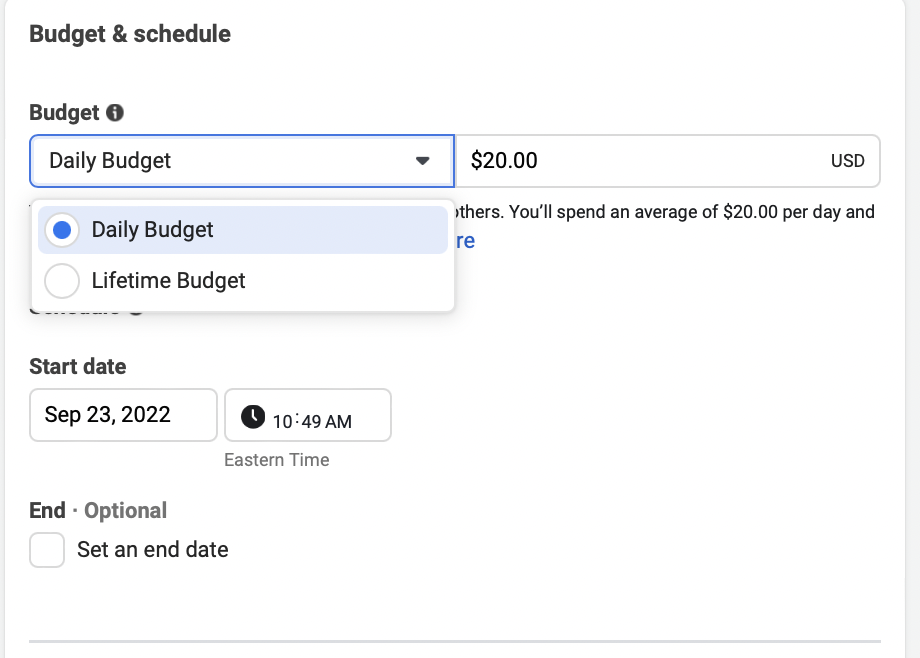Select the Lifetime Budget radio button
Image resolution: width=920 pixels, height=658 pixels.
click(x=62, y=281)
